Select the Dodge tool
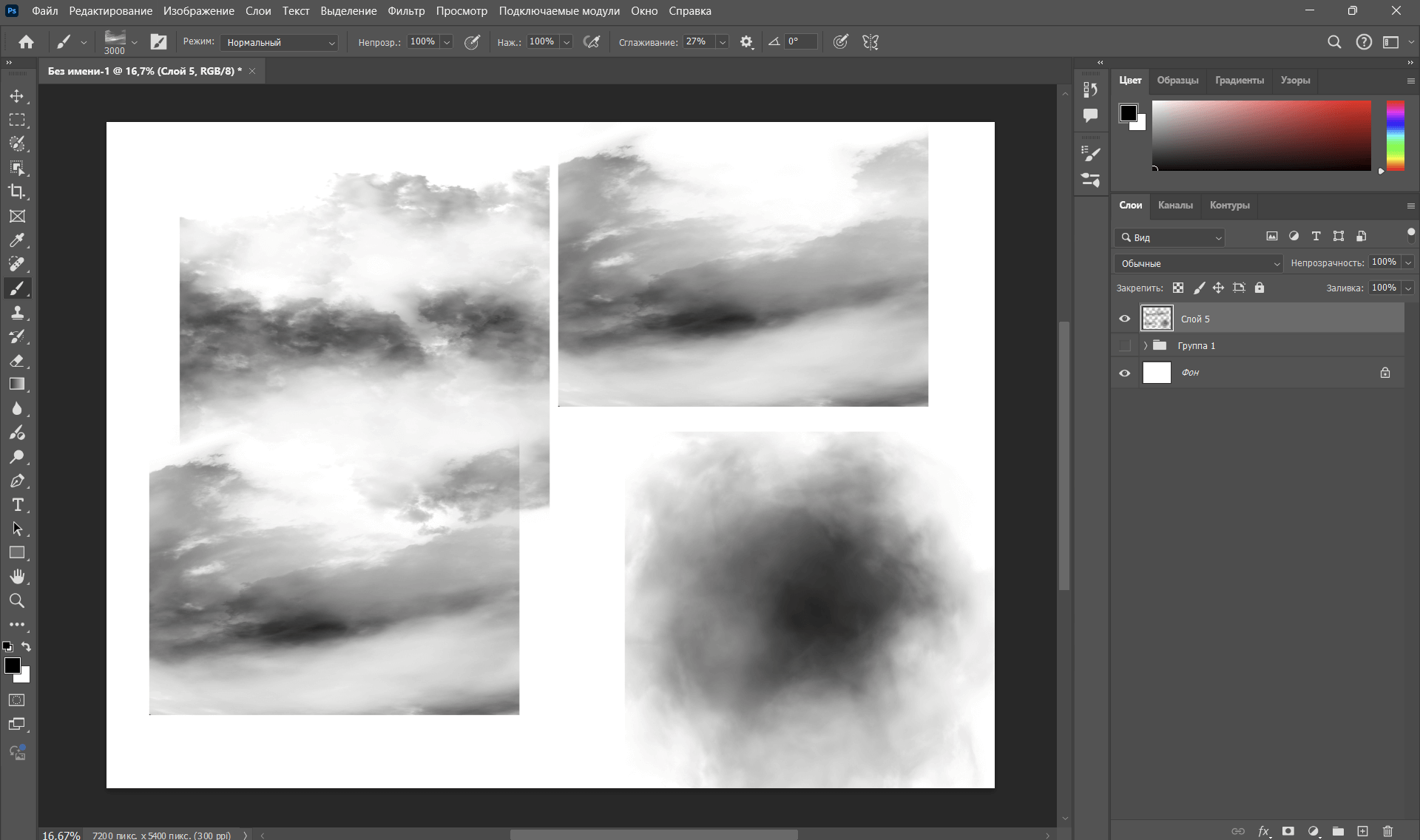The width and height of the screenshot is (1420, 840). coord(17,456)
